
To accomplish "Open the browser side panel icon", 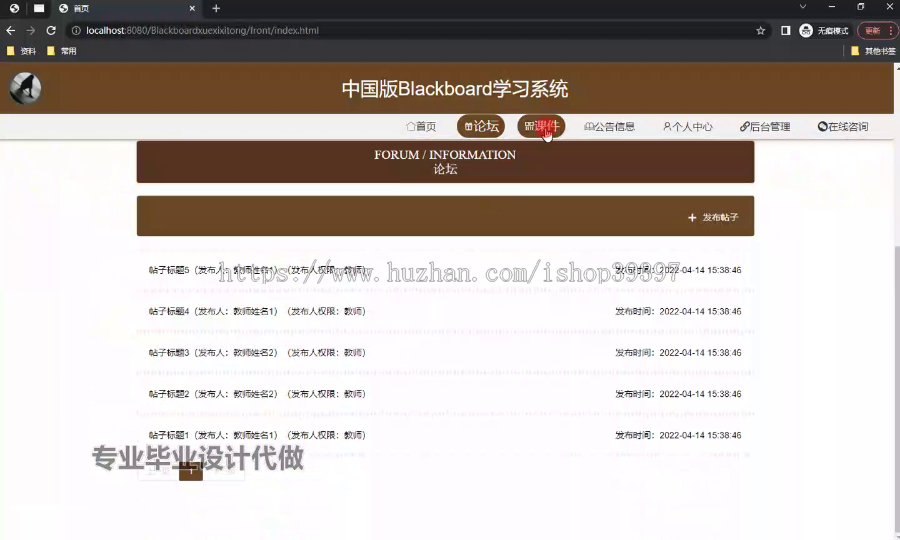I will (785, 30).
